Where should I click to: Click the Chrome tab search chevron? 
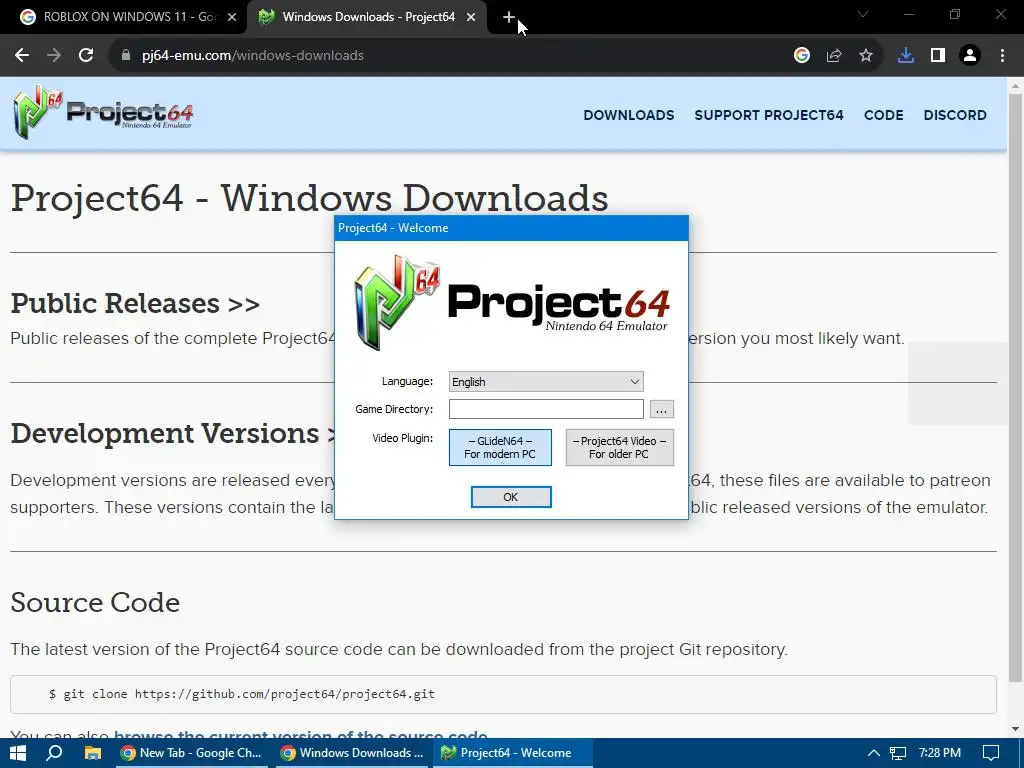coord(863,14)
